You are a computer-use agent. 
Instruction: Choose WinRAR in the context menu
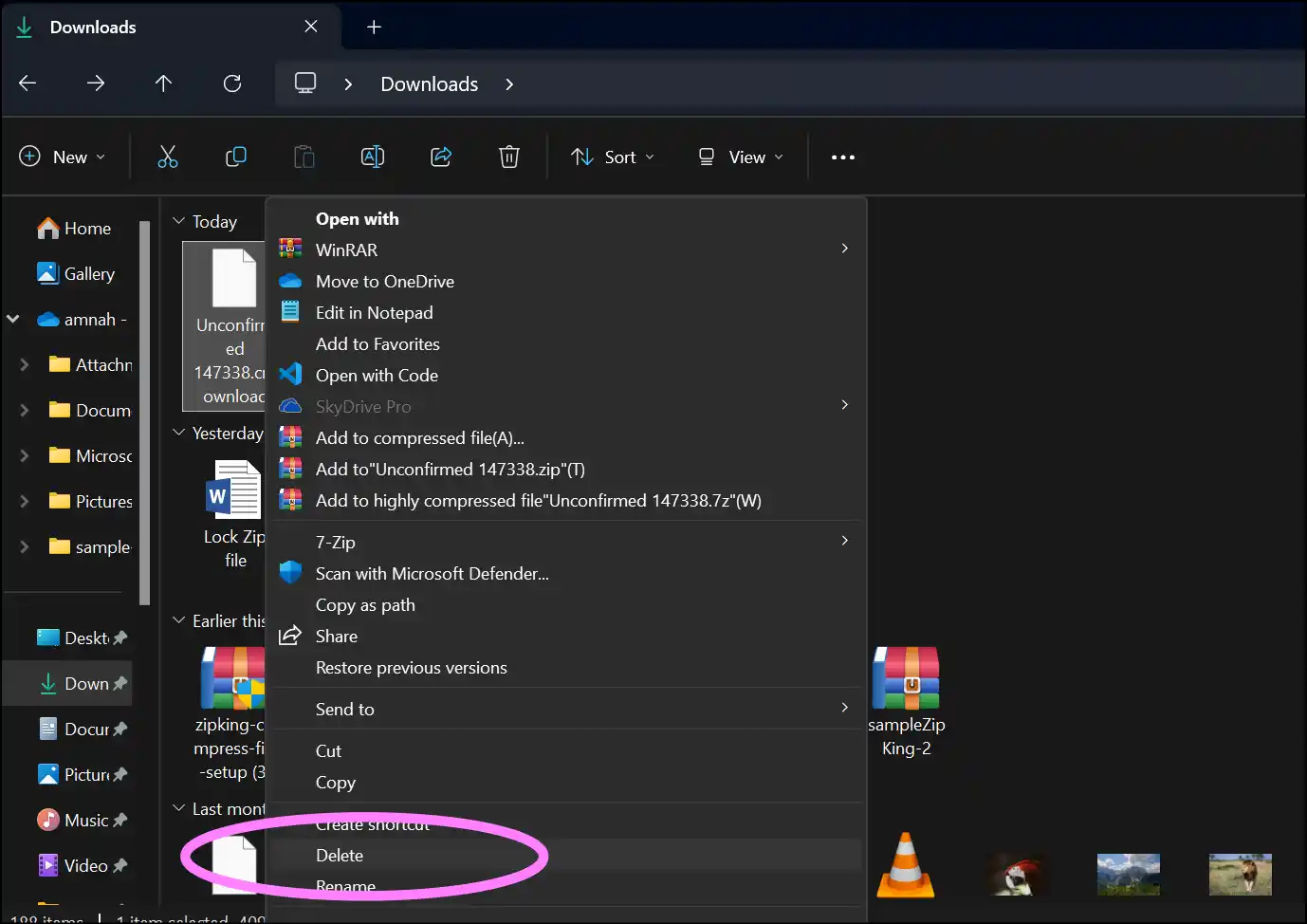567,249
